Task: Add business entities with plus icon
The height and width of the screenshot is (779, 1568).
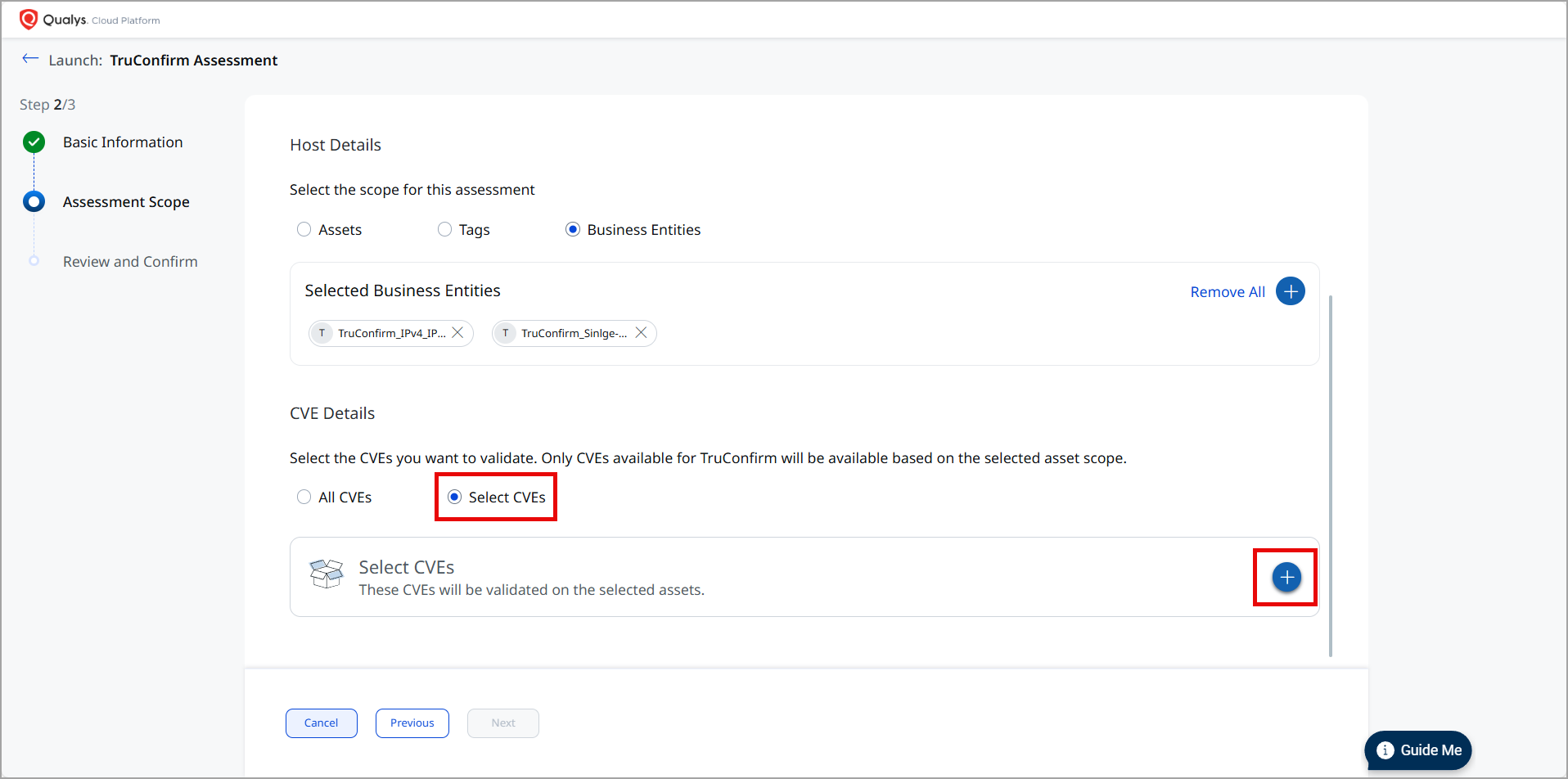Action: [1290, 291]
